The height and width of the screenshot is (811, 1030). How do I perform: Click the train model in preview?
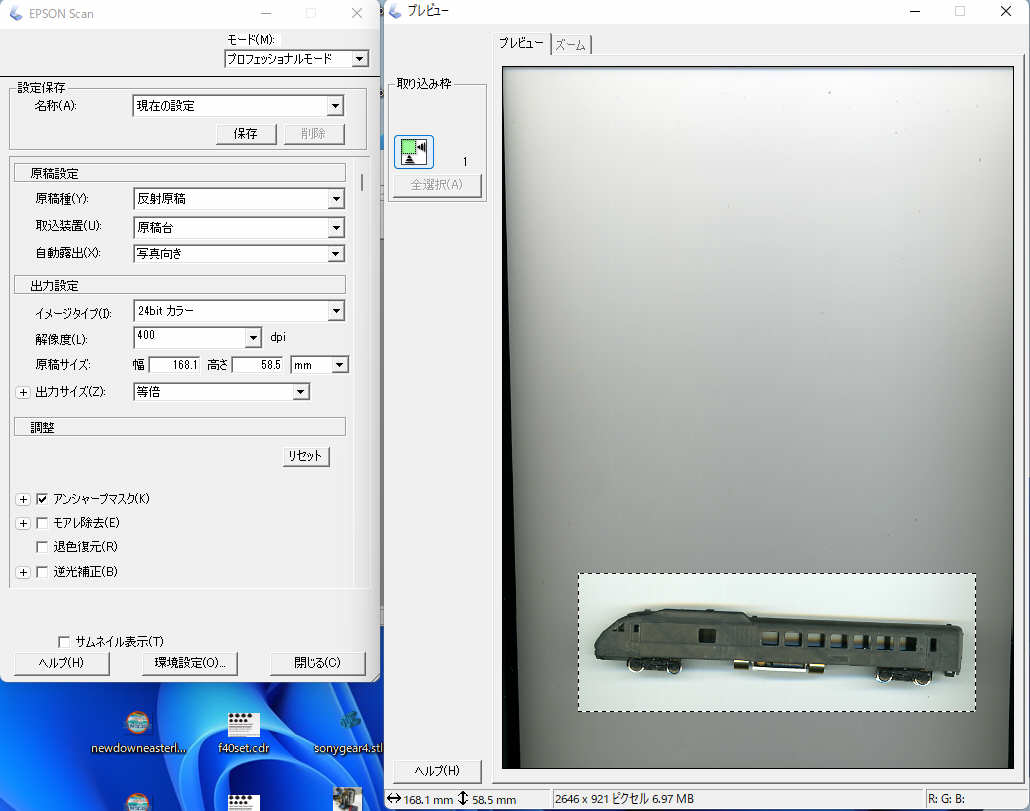click(779, 644)
